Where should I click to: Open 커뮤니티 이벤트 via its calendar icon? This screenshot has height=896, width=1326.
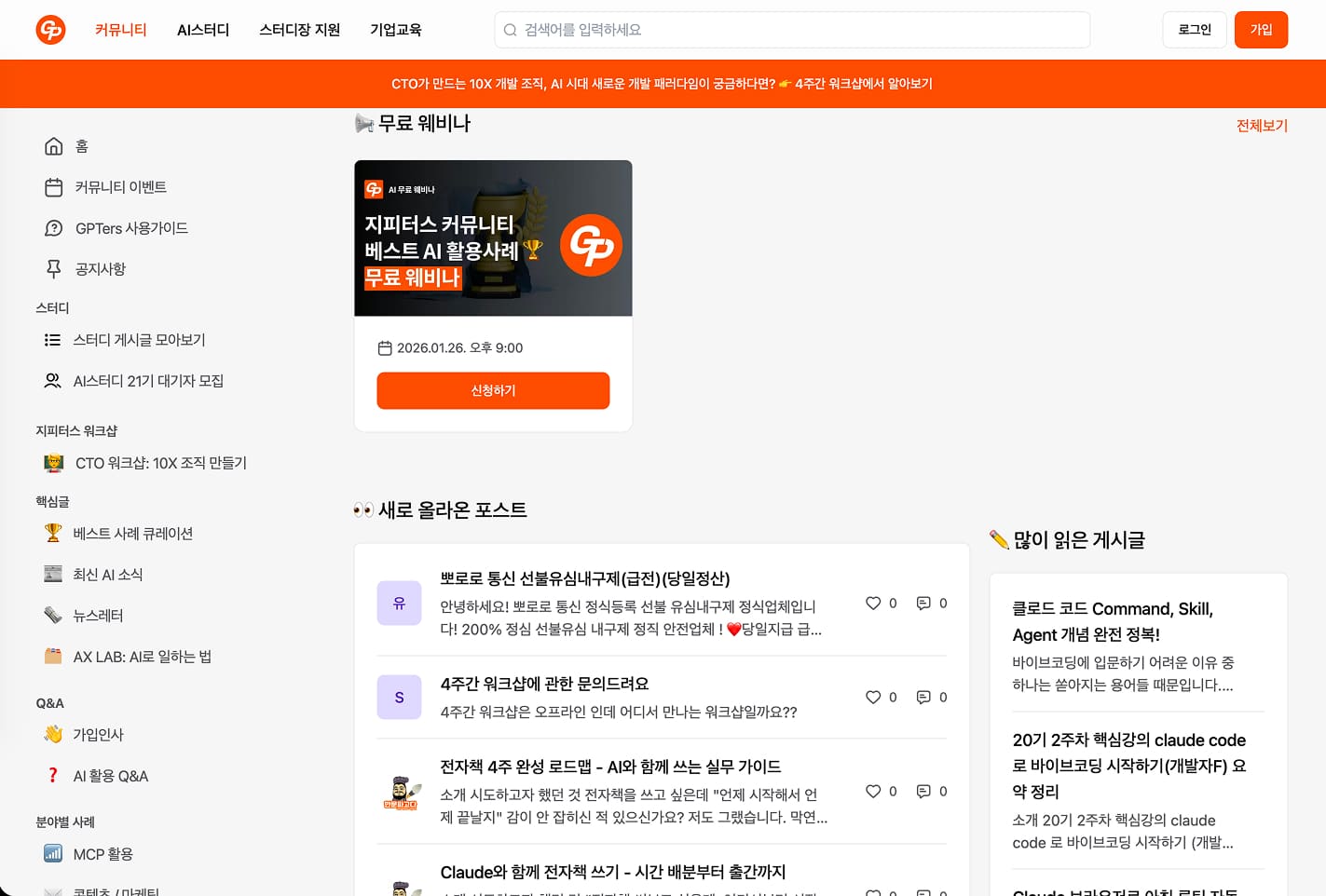point(53,186)
